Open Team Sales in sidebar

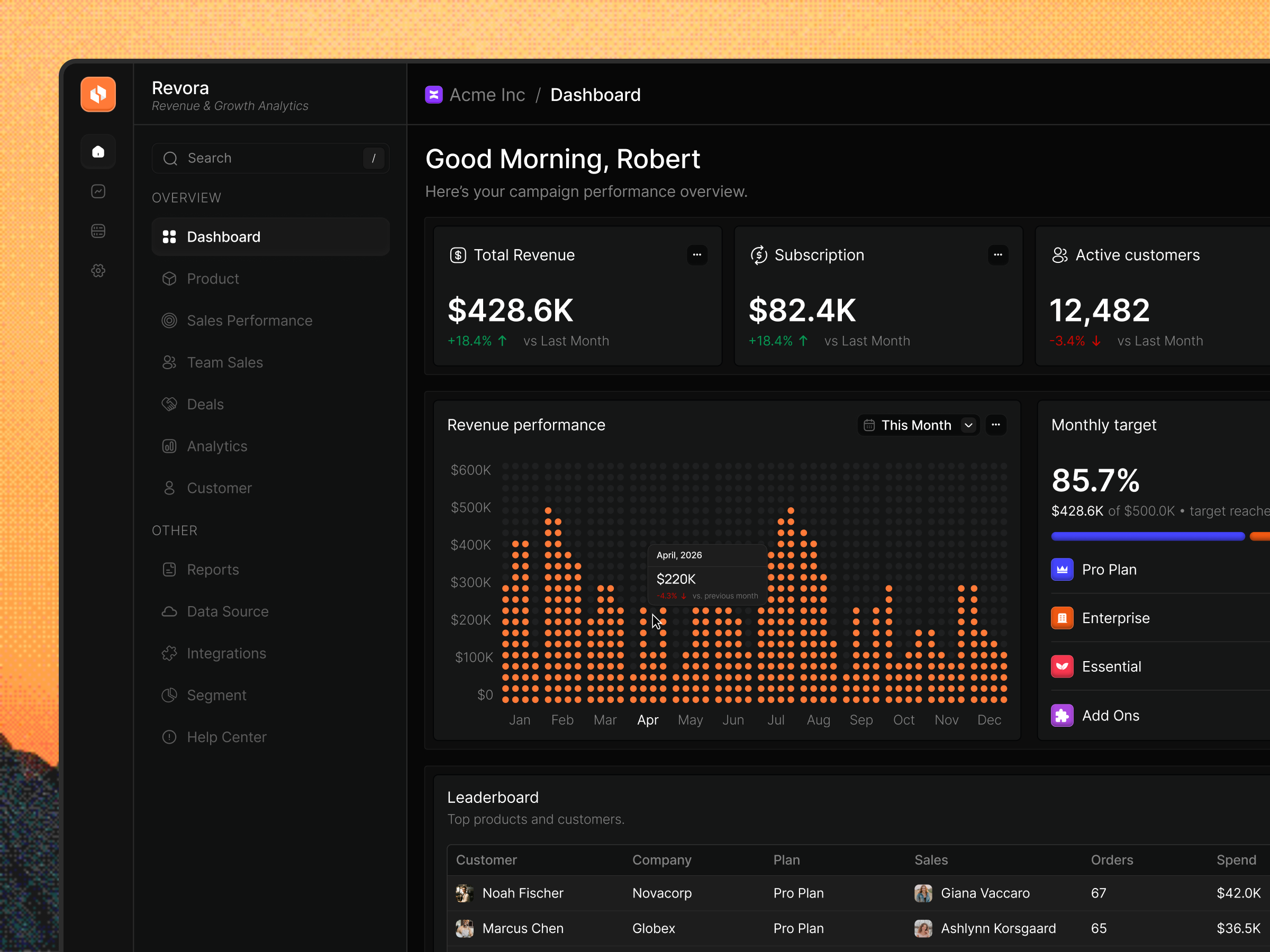(x=270, y=362)
